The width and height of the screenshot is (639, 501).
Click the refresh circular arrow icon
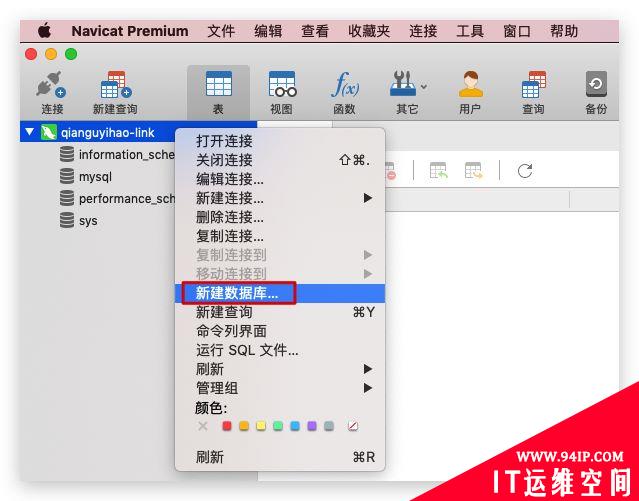click(525, 170)
